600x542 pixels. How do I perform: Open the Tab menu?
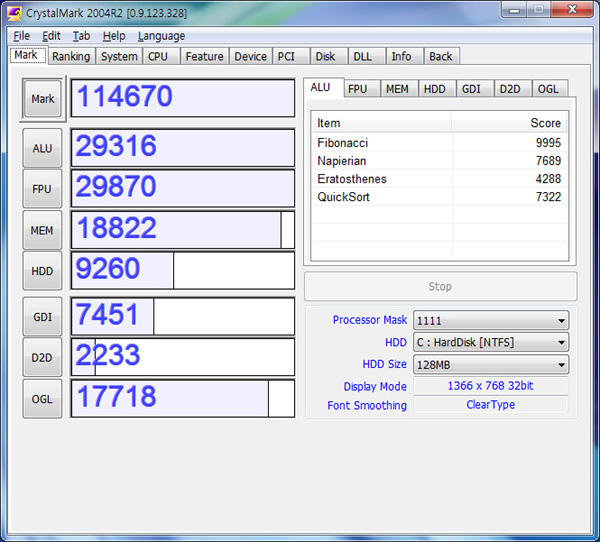coord(81,36)
